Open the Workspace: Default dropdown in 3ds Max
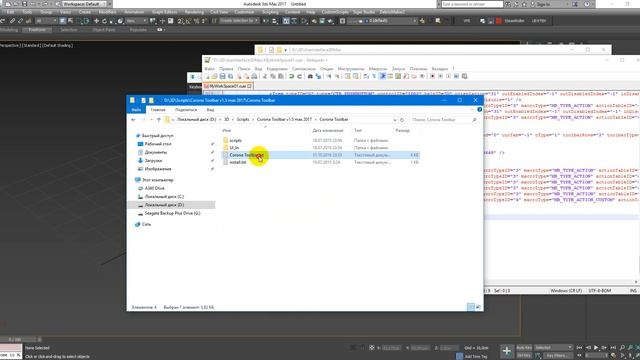This screenshot has height=360, width=640. 83,4
